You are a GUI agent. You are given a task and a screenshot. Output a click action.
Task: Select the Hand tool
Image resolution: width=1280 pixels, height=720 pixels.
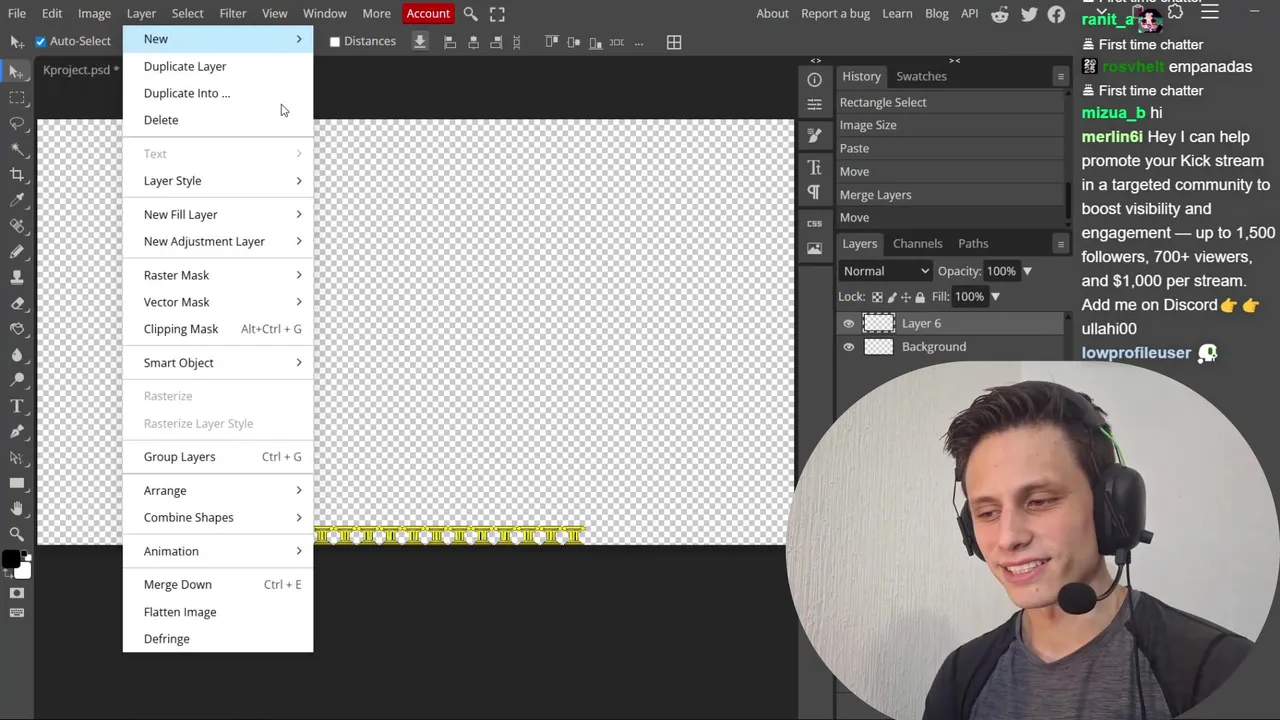coord(17,509)
